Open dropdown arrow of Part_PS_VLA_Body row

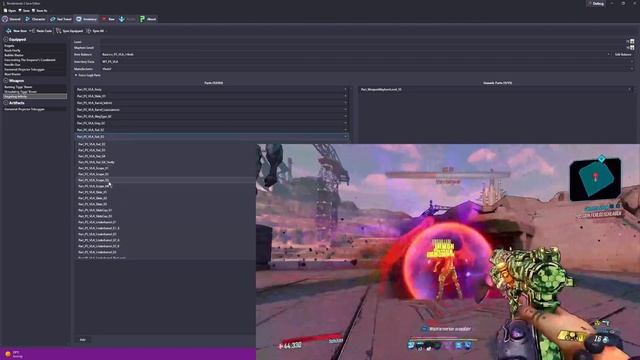pos(345,89)
